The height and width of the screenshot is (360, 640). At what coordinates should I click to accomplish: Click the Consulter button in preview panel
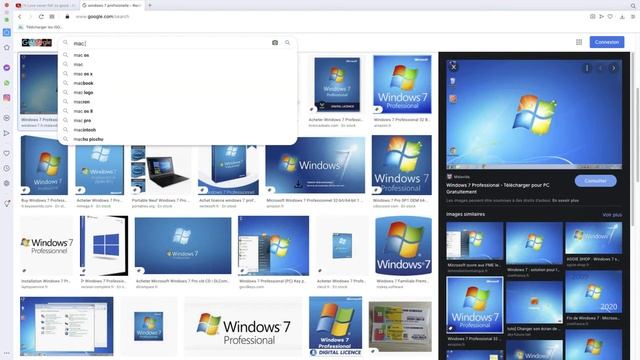[x=596, y=181]
